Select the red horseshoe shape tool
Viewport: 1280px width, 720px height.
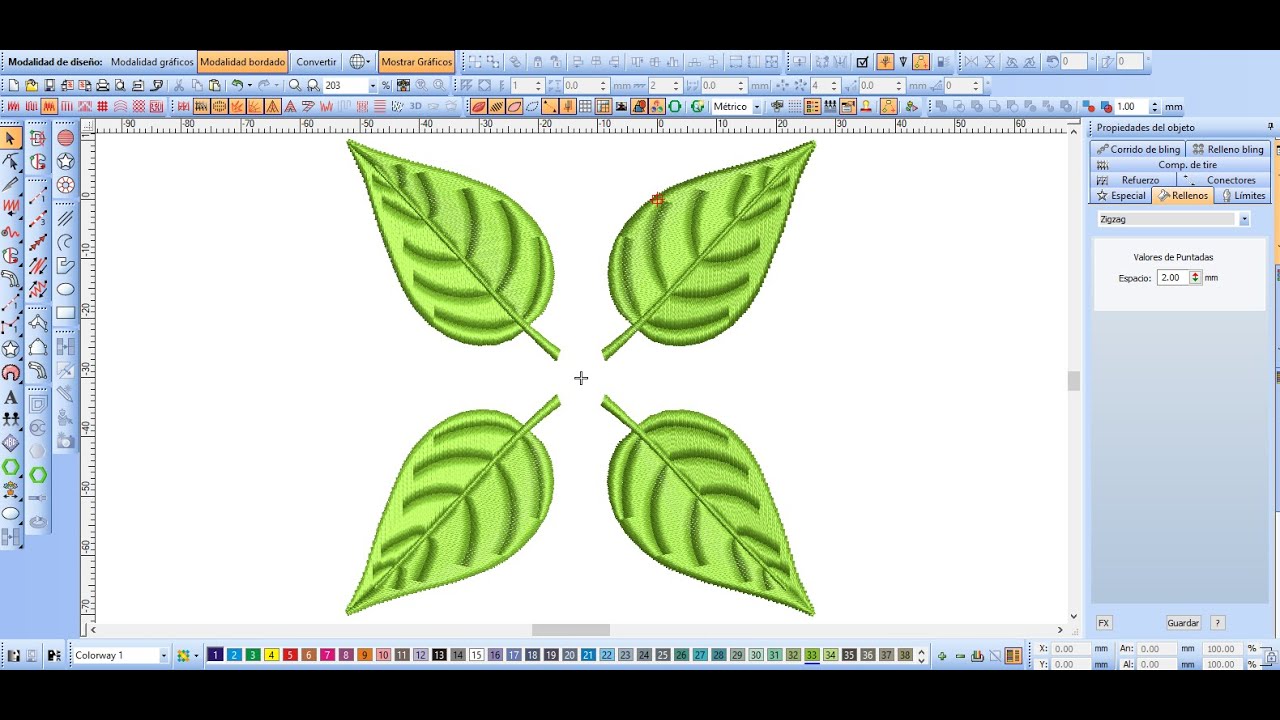[x=11, y=373]
